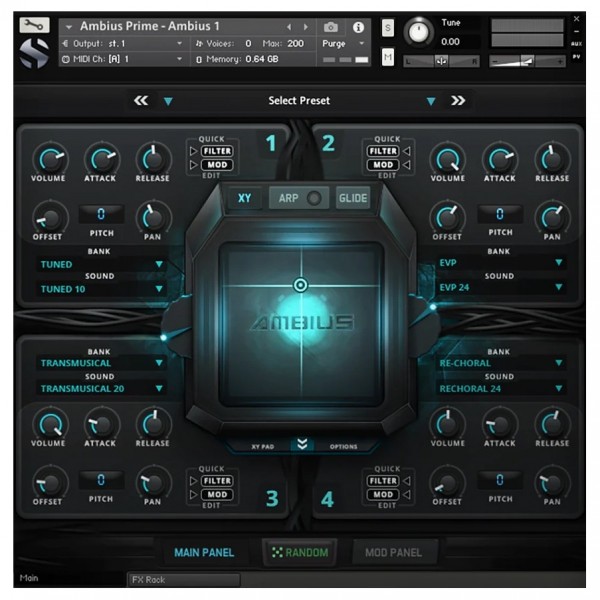Click layer 2 Mod edit arrow
Screen dimensions: 600x600
click(x=407, y=165)
